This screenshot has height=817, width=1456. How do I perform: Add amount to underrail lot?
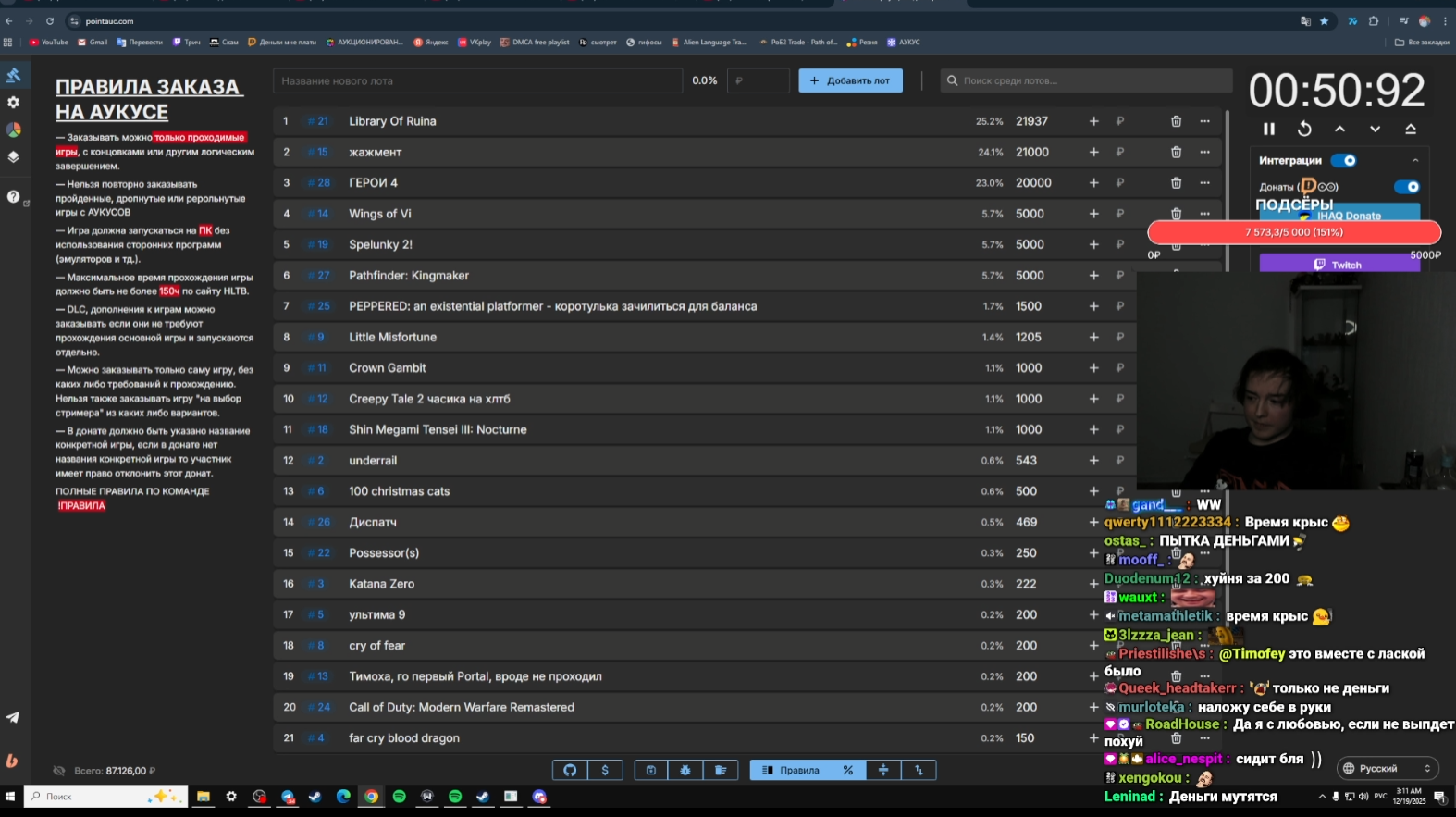click(x=1093, y=461)
